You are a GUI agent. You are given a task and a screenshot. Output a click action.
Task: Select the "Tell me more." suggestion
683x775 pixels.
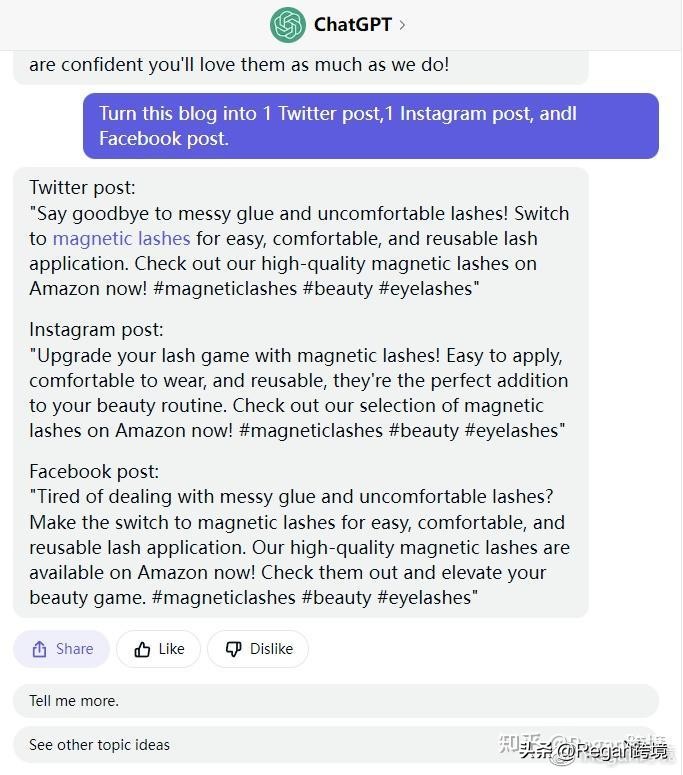(74, 701)
